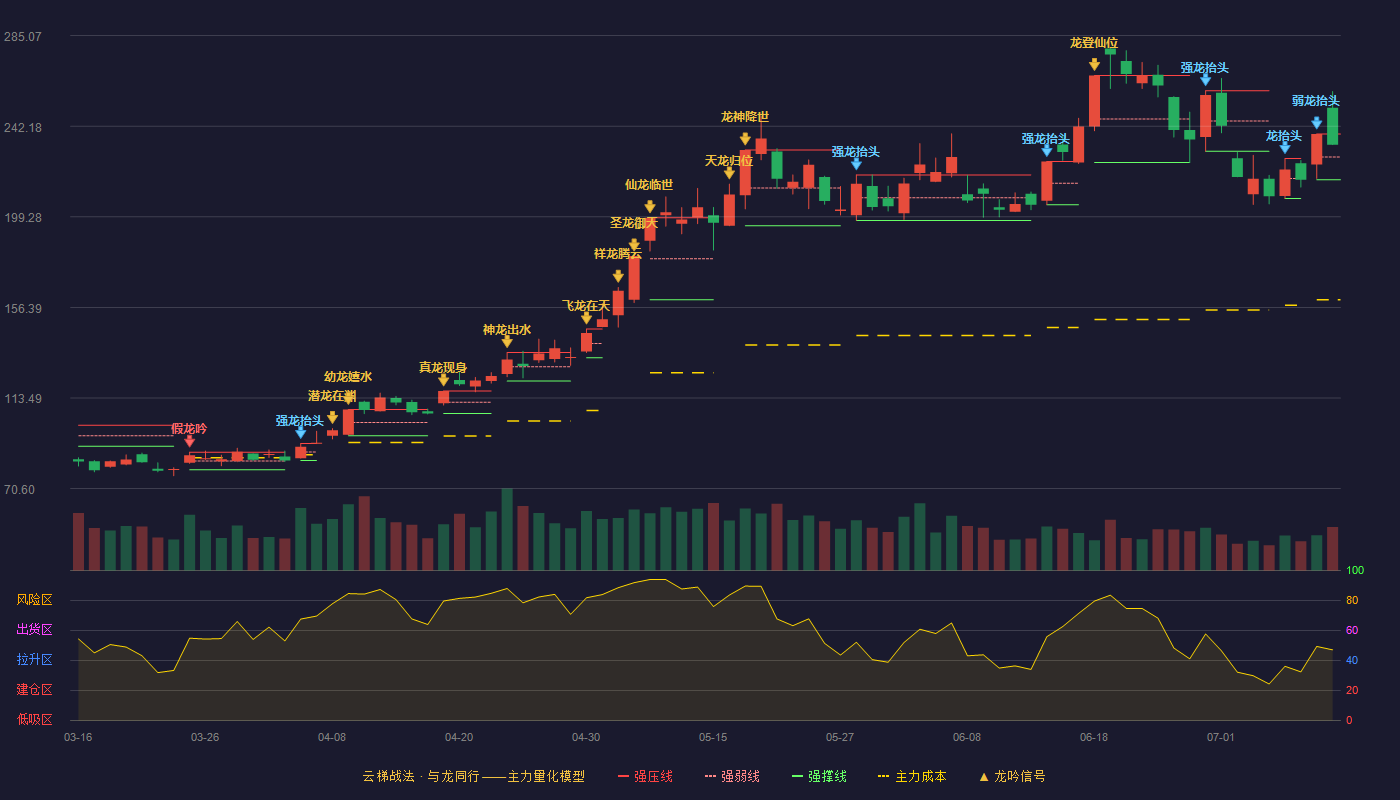Click the 风险区 zone label
The image size is (1400, 800).
pos(34,600)
